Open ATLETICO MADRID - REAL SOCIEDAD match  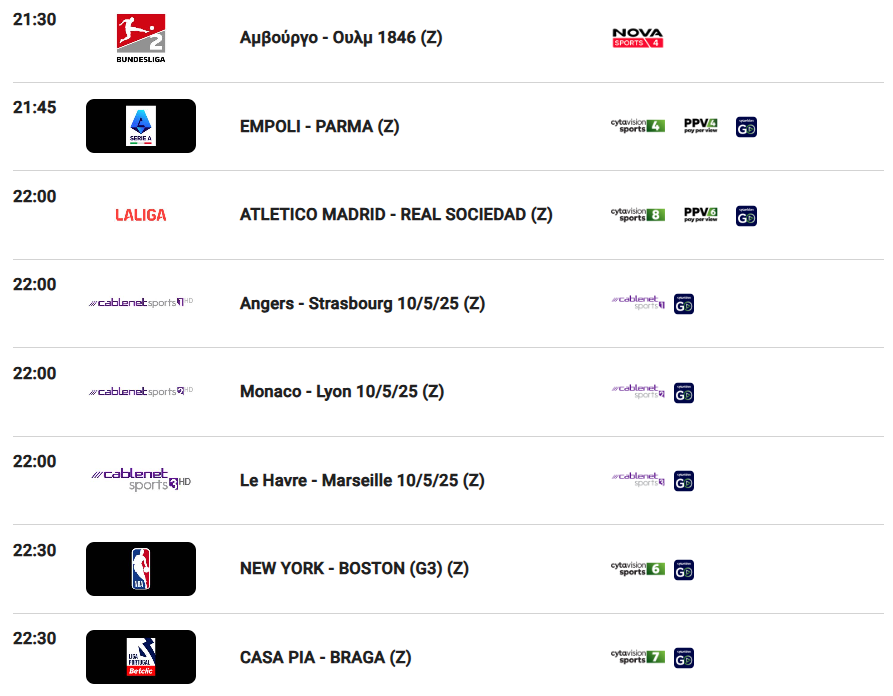pyautogui.click(x=396, y=215)
